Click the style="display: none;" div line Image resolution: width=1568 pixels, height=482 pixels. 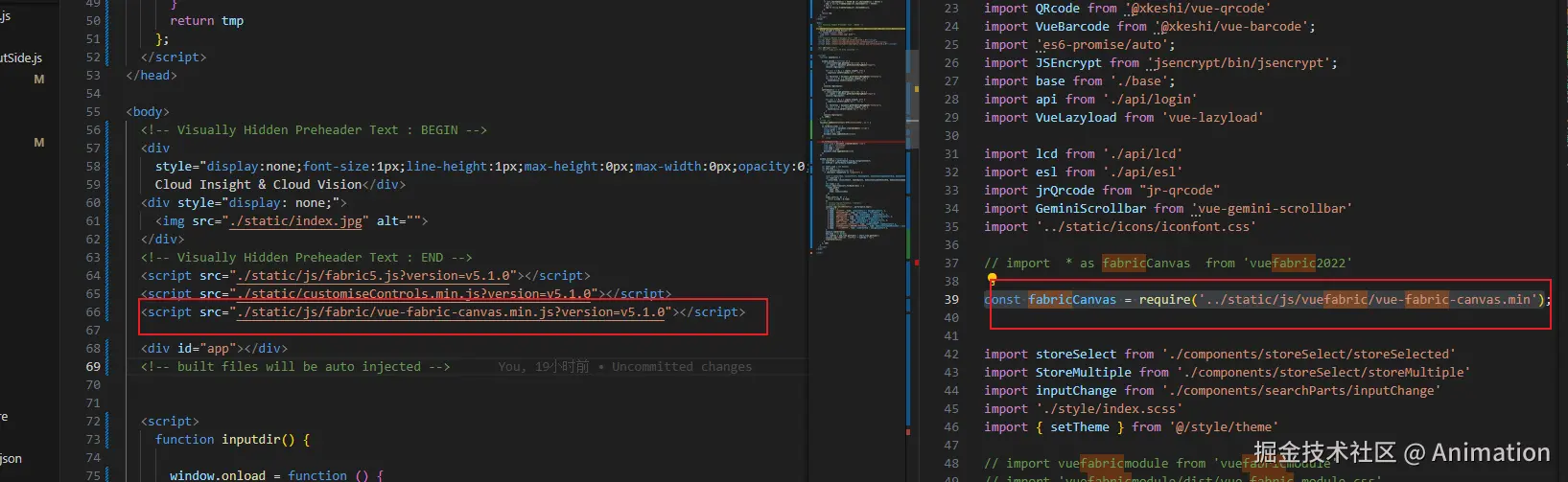(x=244, y=203)
